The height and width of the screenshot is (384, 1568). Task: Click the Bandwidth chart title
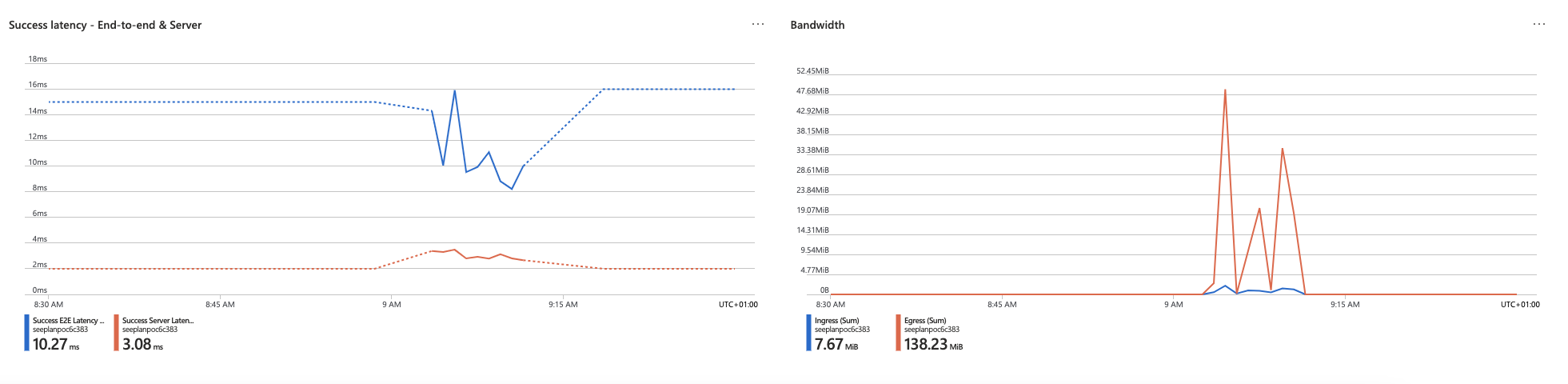tap(817, 25)
